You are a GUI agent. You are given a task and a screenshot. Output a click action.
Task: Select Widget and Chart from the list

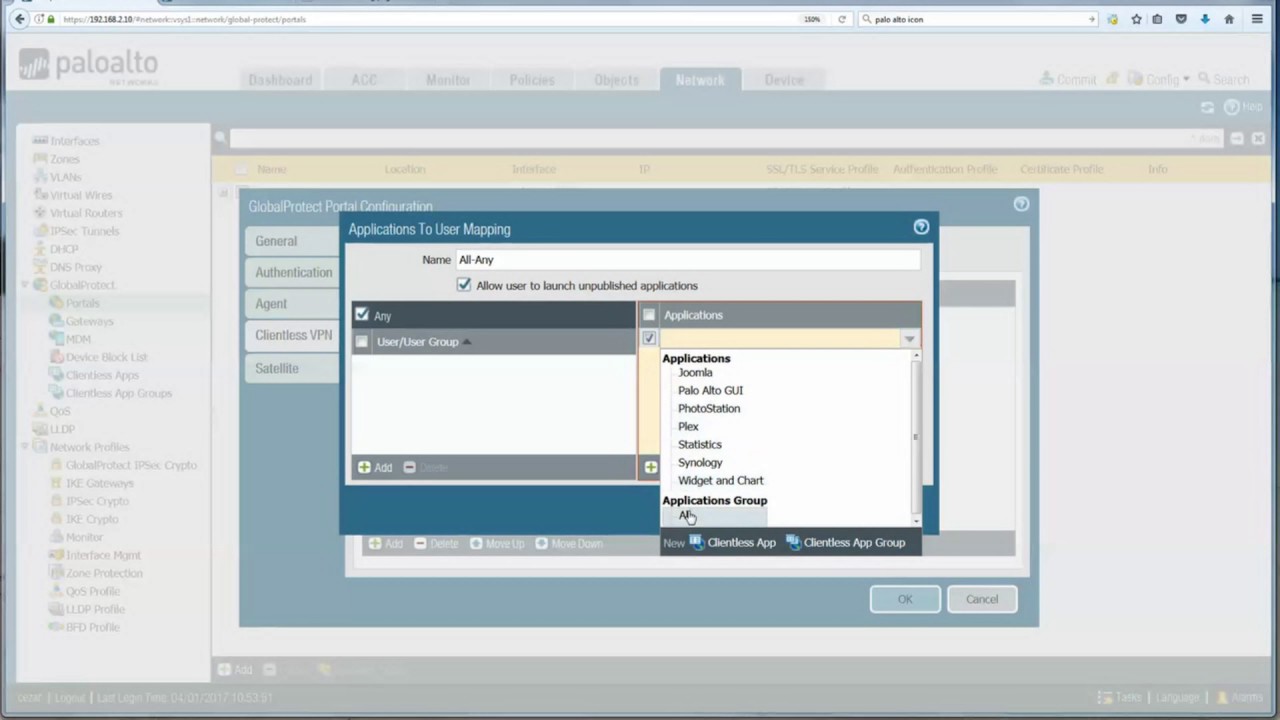coord(720,480)
